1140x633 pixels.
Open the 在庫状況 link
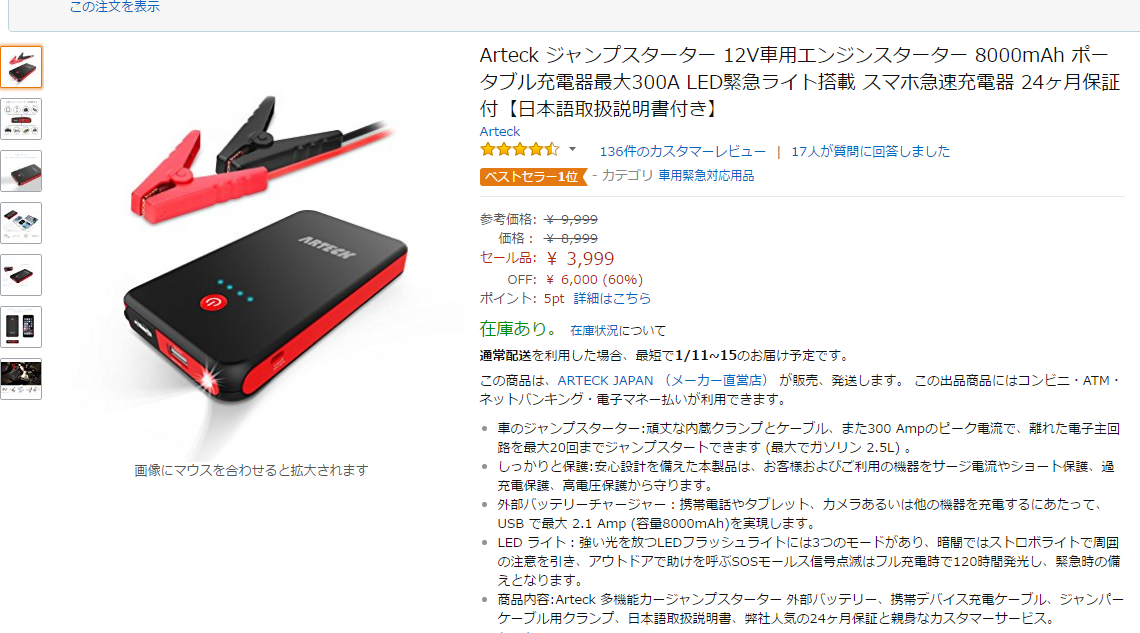(594, 331)
